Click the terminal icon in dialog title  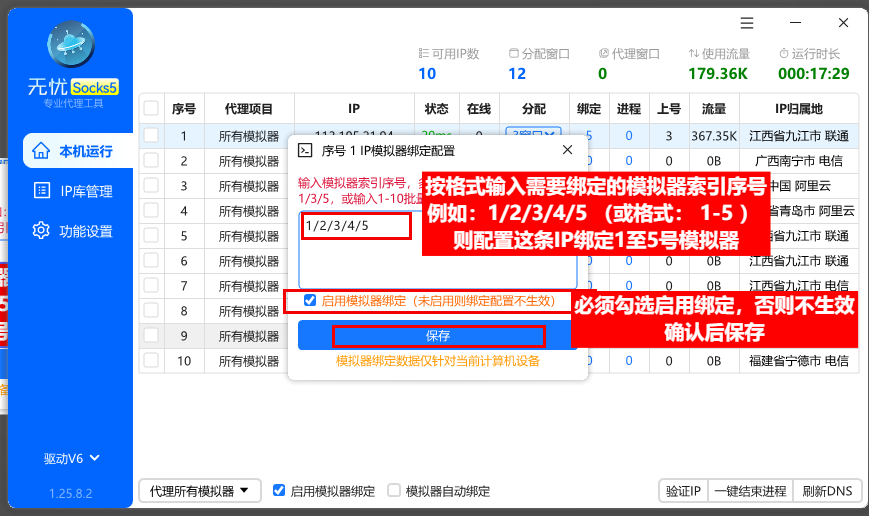coord(305,150)
